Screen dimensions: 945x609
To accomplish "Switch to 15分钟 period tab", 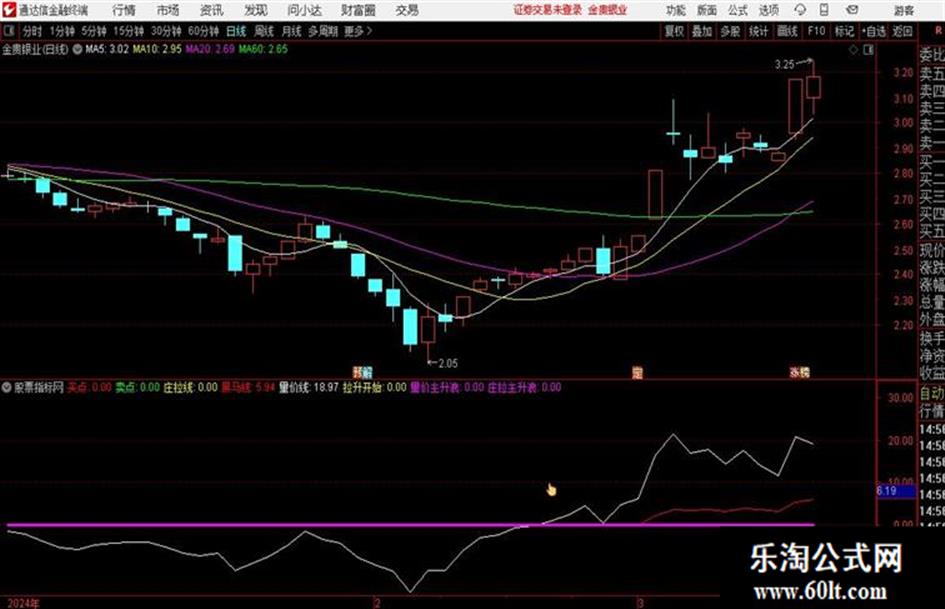I will point(129,31).
